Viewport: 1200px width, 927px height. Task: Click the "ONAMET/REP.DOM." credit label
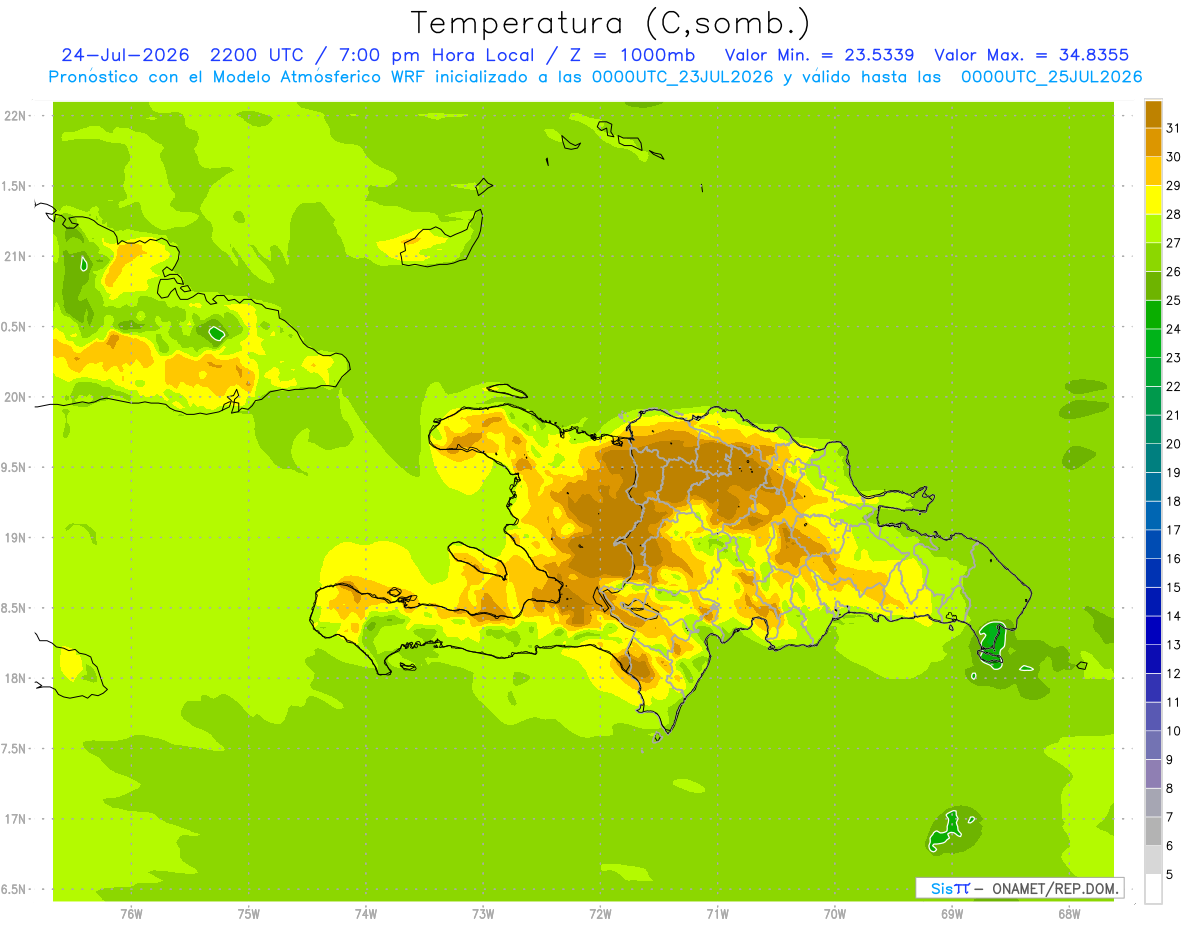click(1057, 888)
